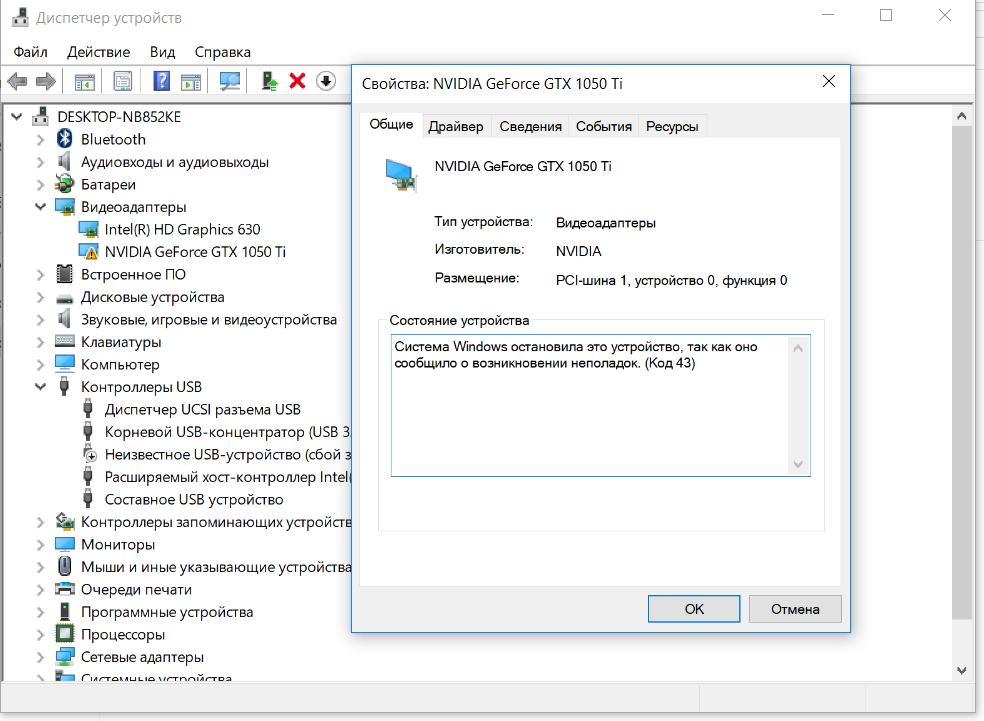Open the Файл menu
Screen dimensions: 984x721
tap(30, 52)
